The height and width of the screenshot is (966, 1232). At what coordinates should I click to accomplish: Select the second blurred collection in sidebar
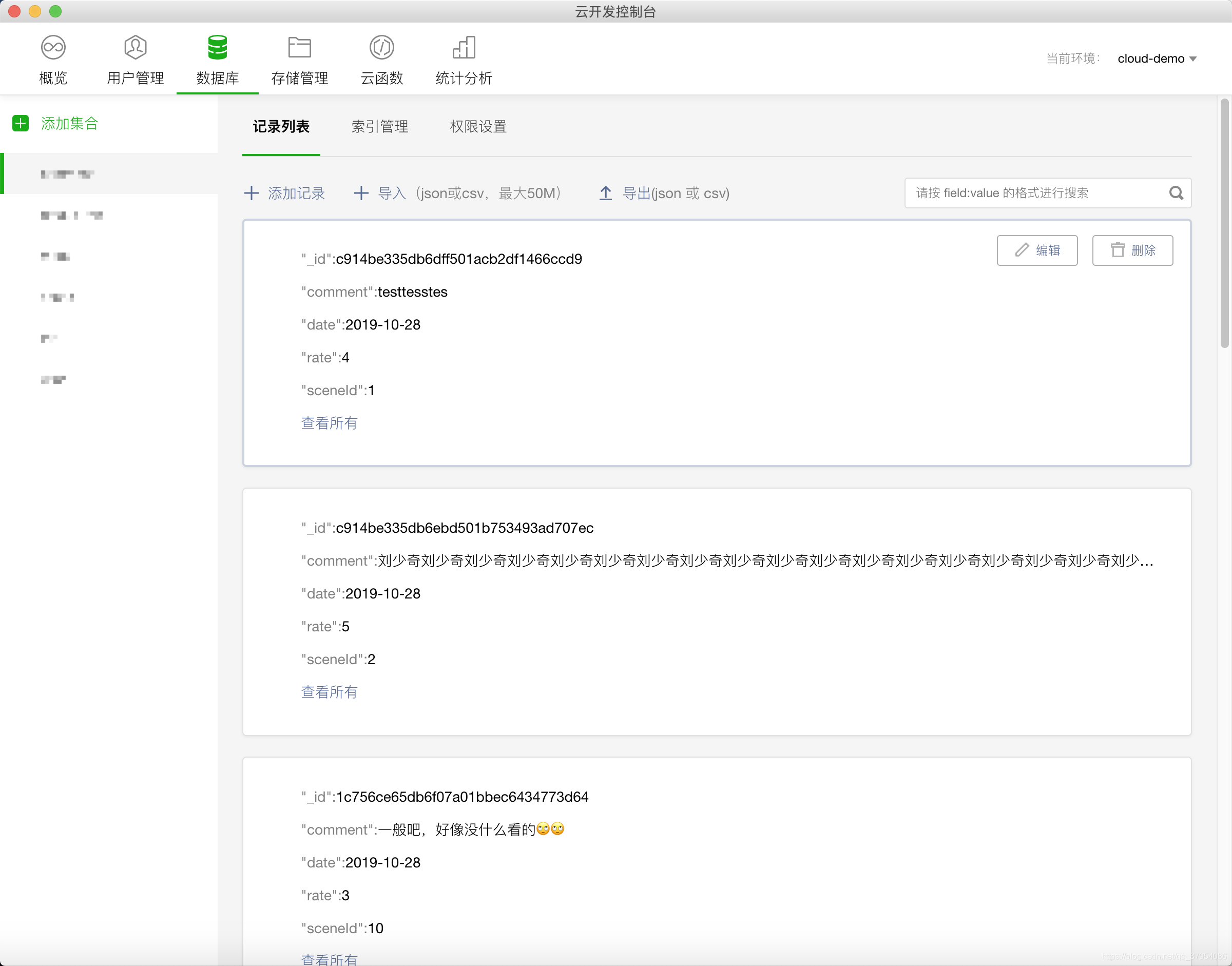pyautogui.click(x=109, y=215)
